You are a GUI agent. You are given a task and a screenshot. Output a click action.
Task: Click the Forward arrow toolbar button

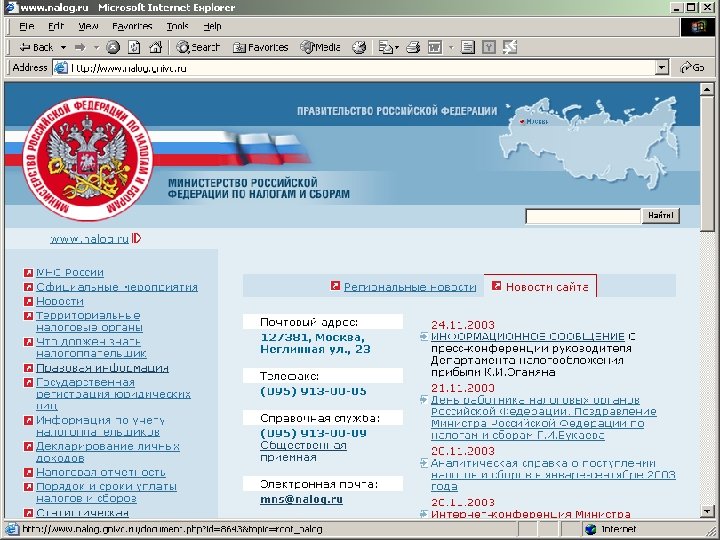click(80, 47)
